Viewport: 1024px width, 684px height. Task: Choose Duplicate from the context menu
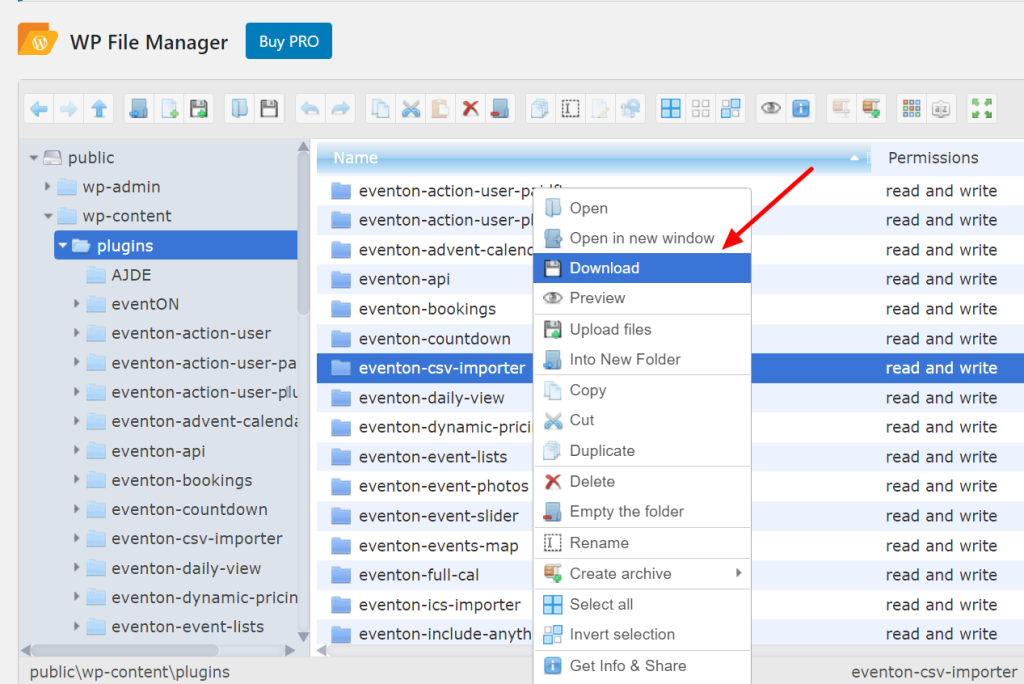642,451
